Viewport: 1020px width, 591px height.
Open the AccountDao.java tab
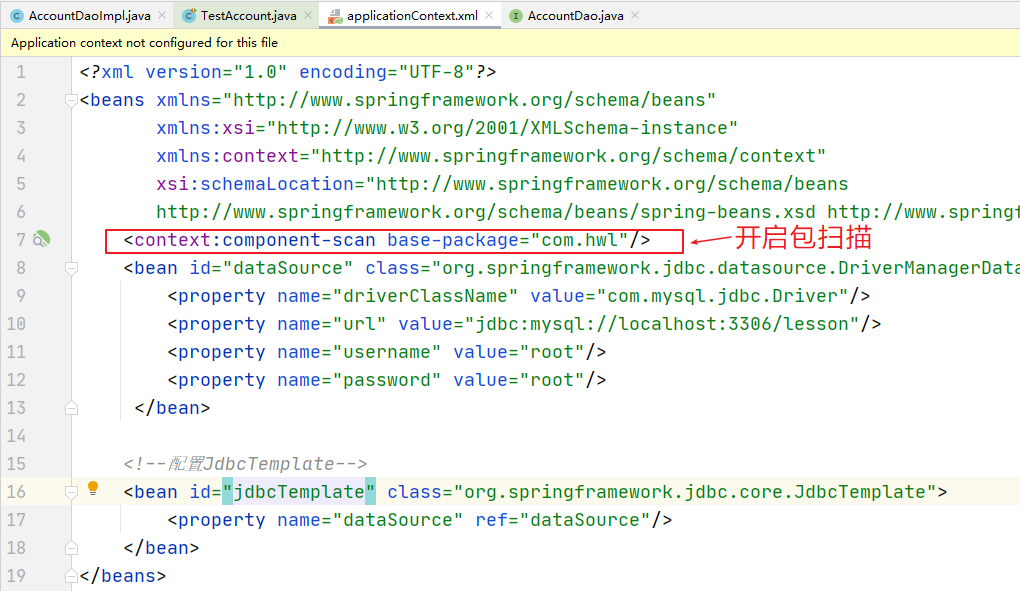click(575, 16)
